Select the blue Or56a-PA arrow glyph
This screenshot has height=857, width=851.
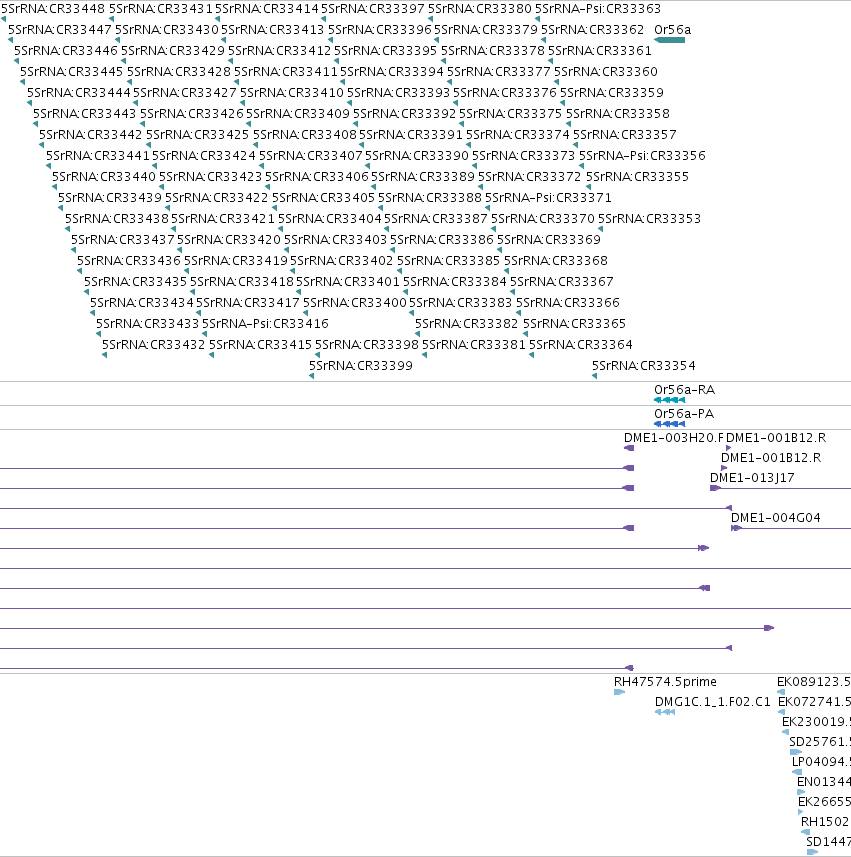point(670,424)
